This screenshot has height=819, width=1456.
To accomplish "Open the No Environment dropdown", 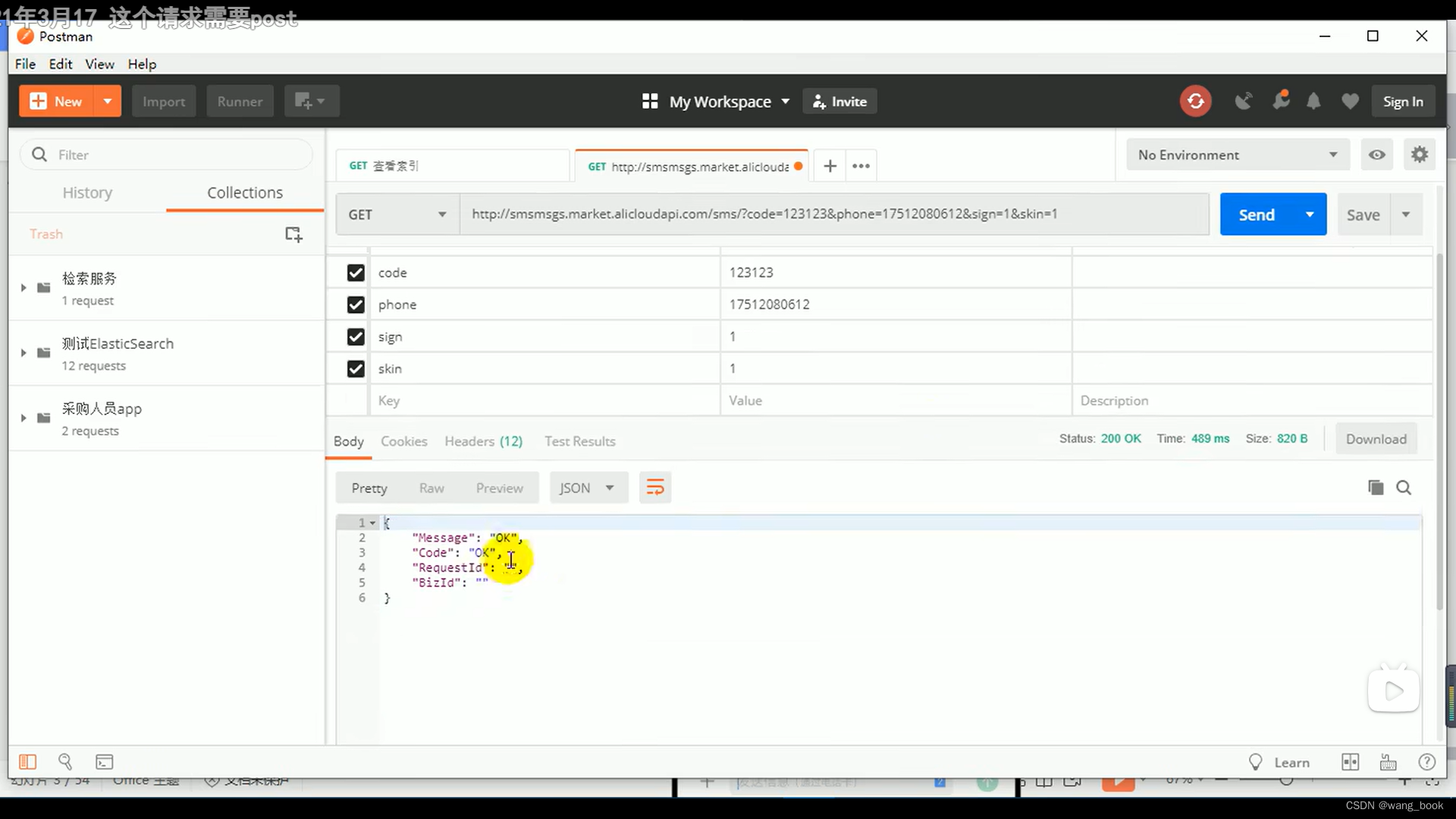I will [1238, 155].
